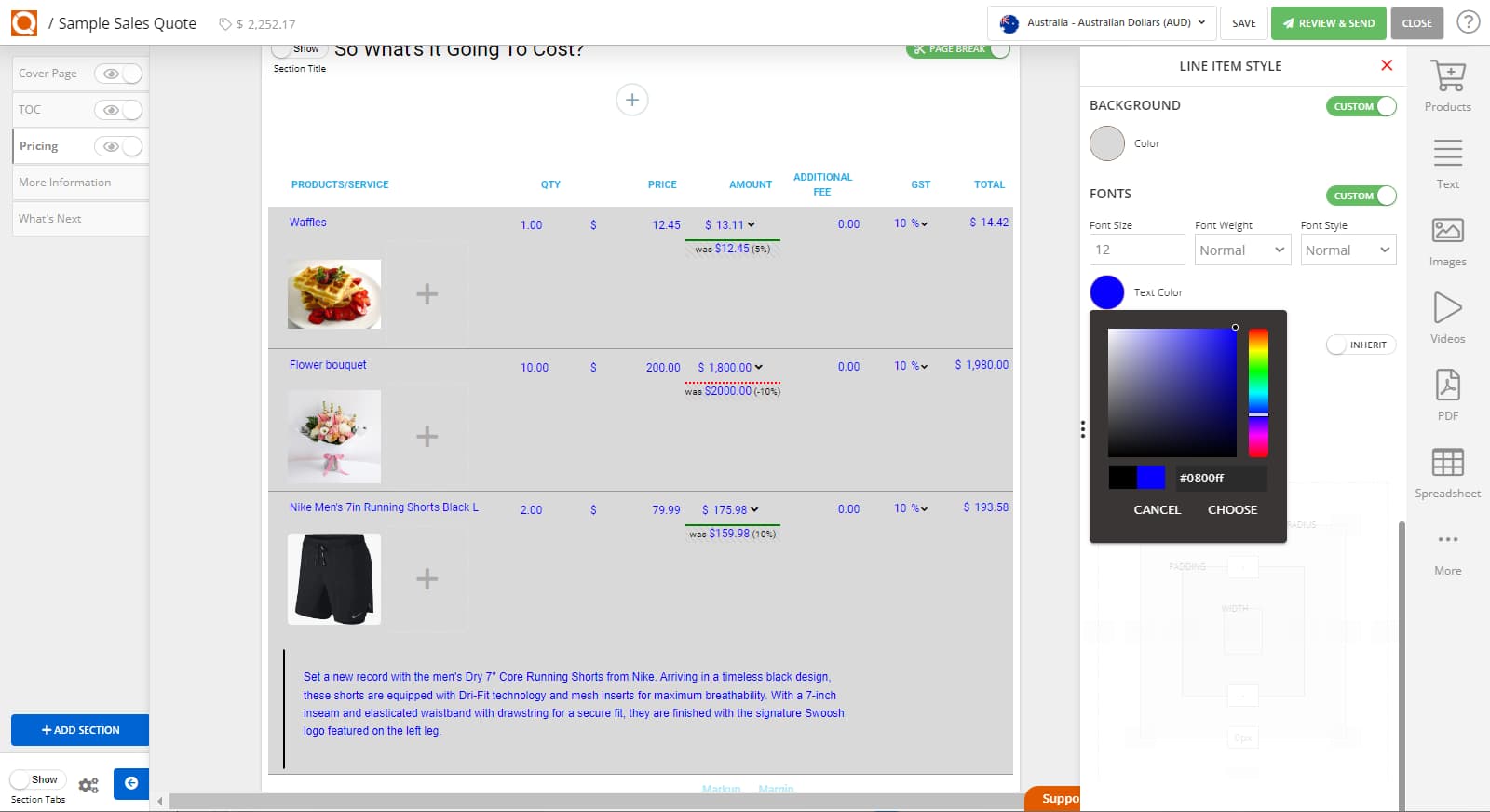The width and height of the screenshot is (1490, 812).
Task: Click the Waffles product thumbnail
Action: (x=334, y=294)
